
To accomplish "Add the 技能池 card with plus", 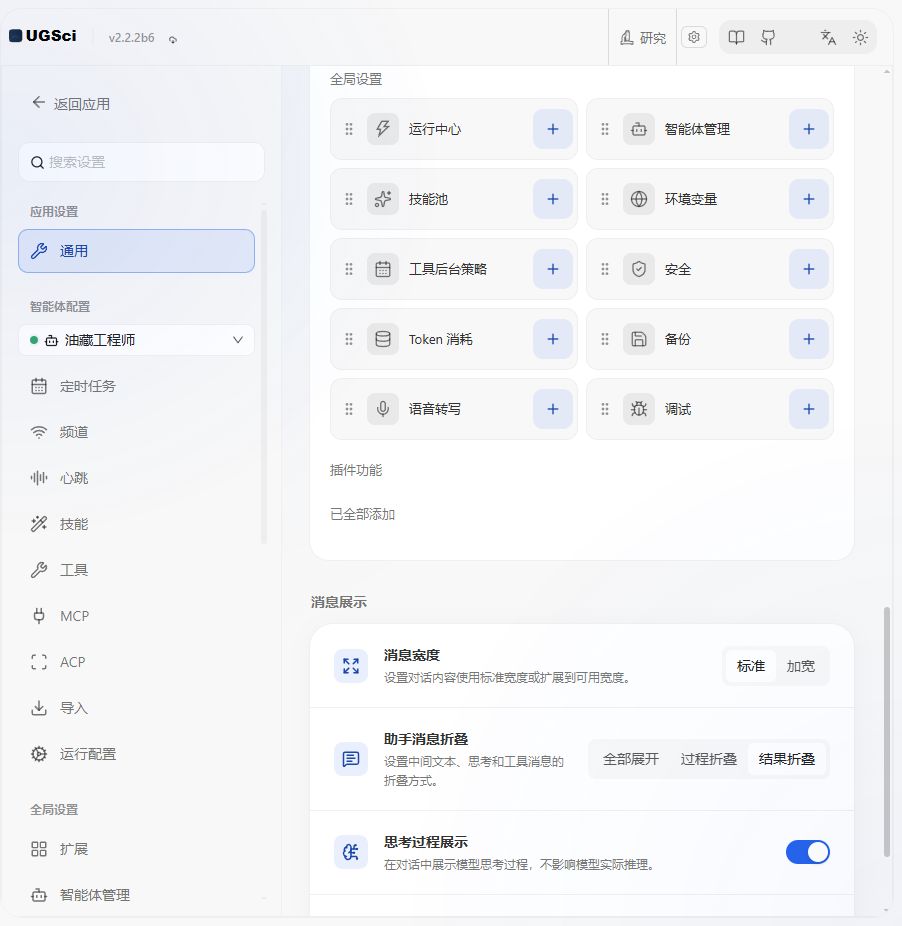I will tap(553, 199).
